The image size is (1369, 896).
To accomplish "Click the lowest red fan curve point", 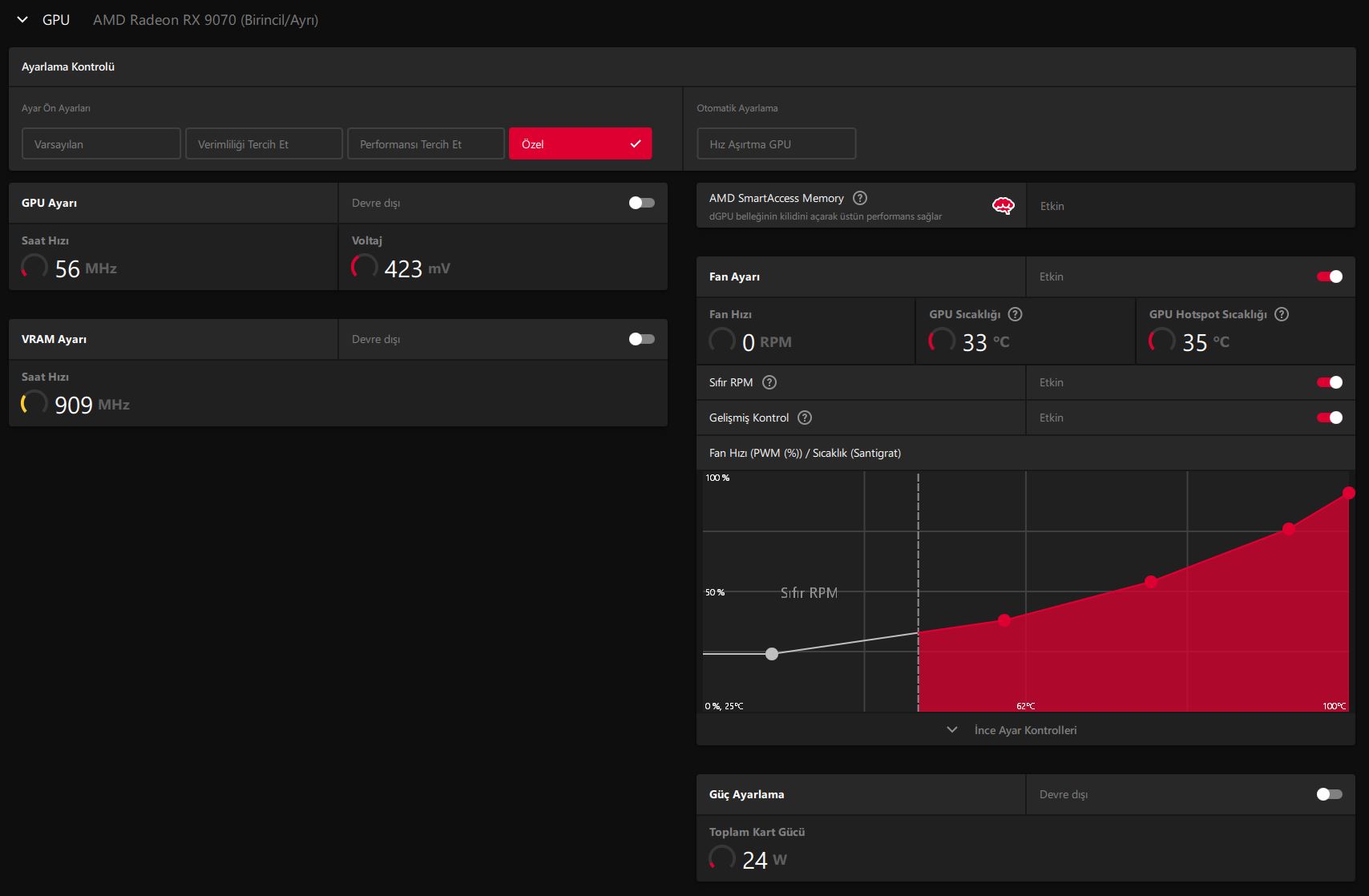I will pos(1004,620).
